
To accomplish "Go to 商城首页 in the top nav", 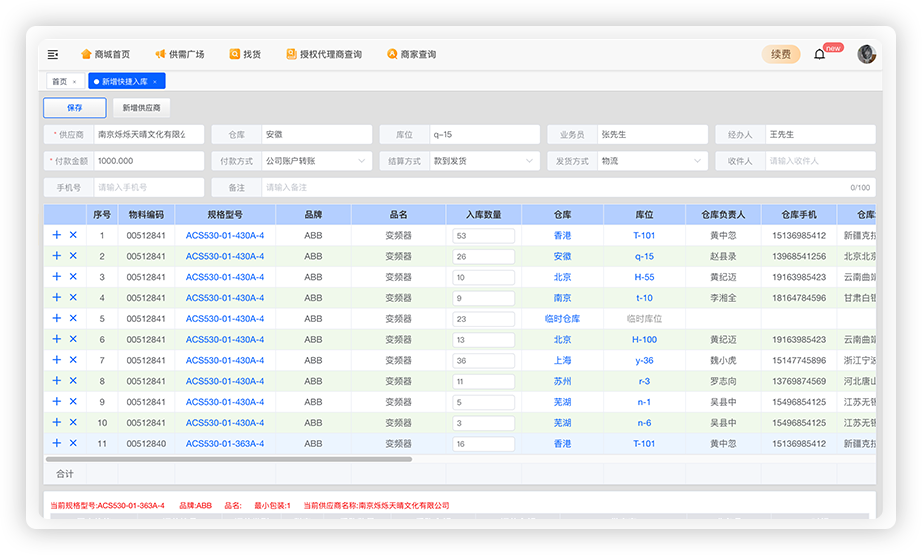I will 105,54.
